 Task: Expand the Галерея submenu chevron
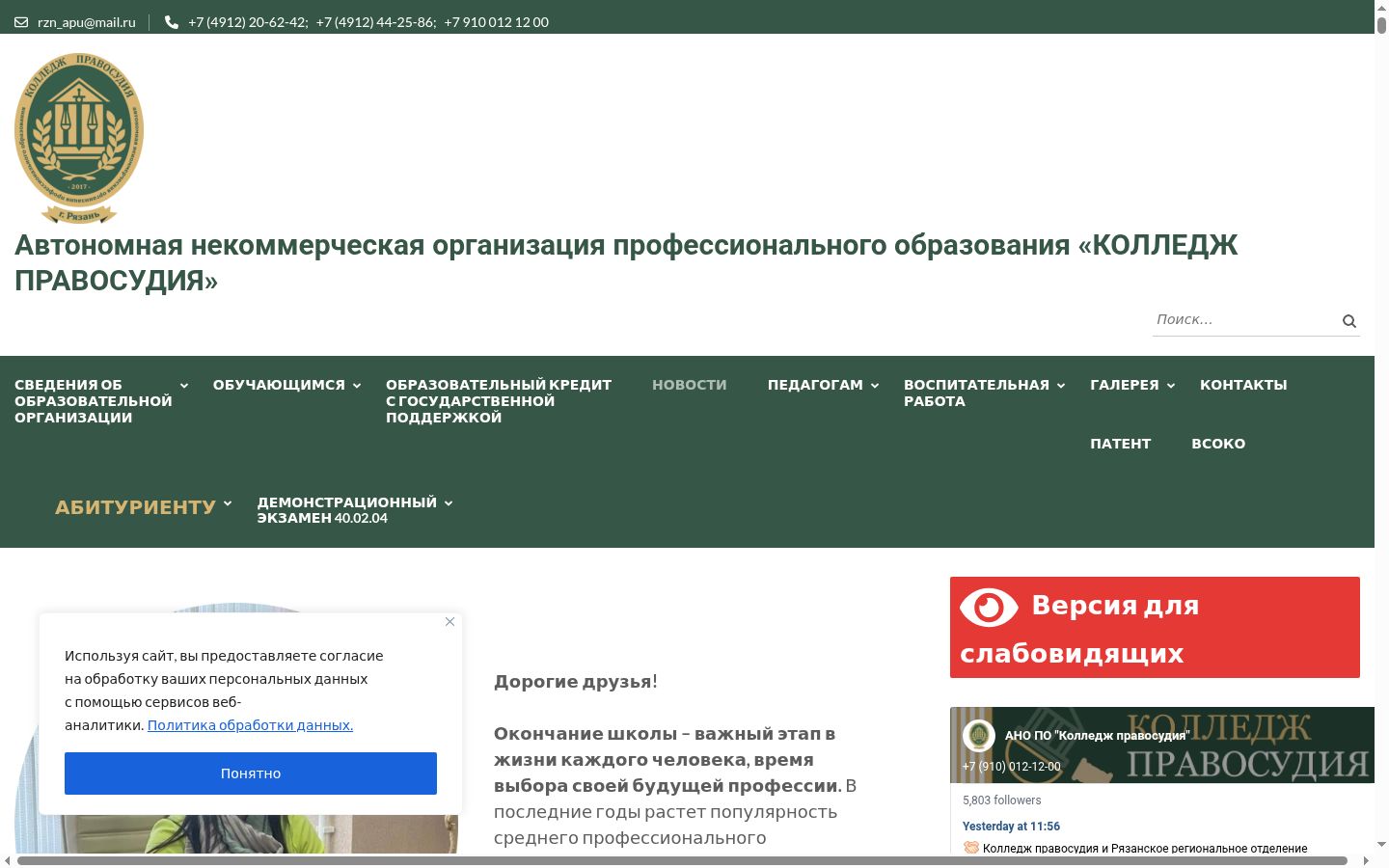pos(1171,386)
